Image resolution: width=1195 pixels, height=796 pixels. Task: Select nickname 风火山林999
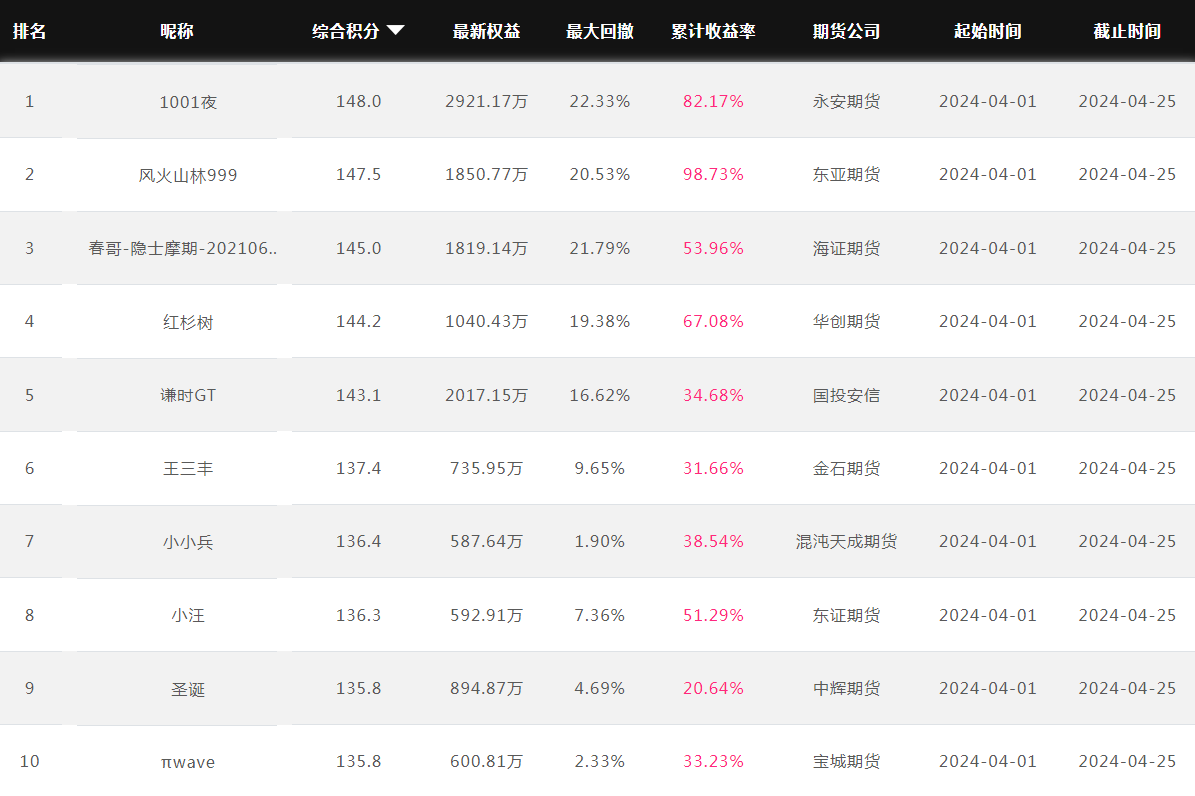(188, 175)
